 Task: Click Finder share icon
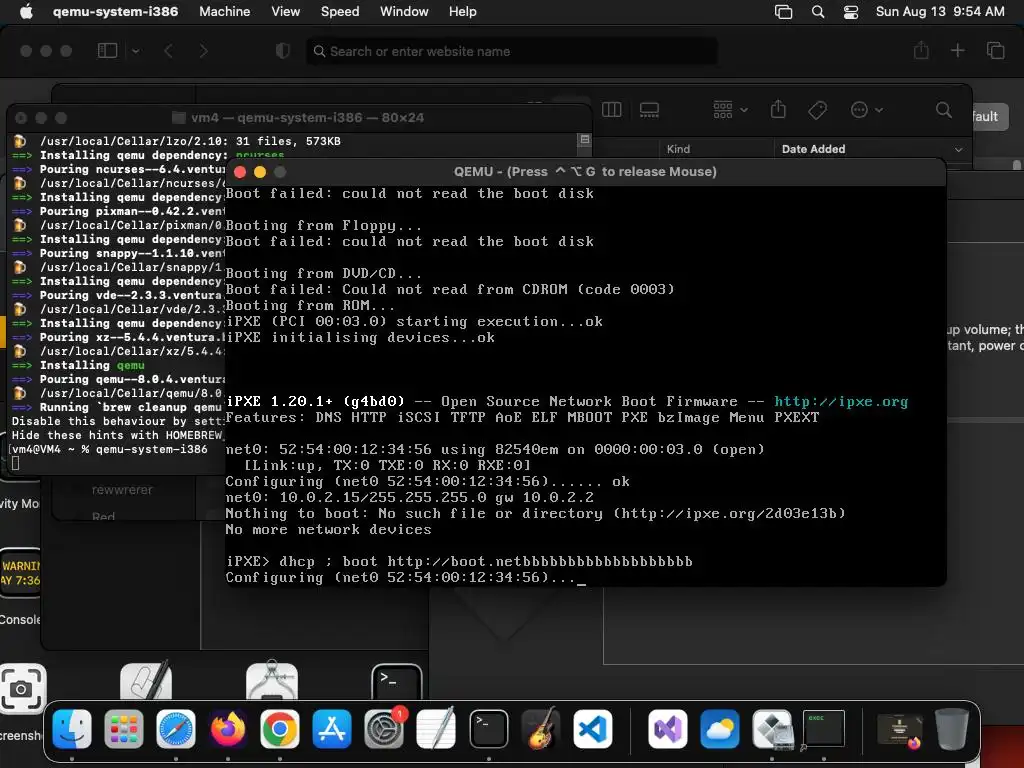click(x=778, y=109)
